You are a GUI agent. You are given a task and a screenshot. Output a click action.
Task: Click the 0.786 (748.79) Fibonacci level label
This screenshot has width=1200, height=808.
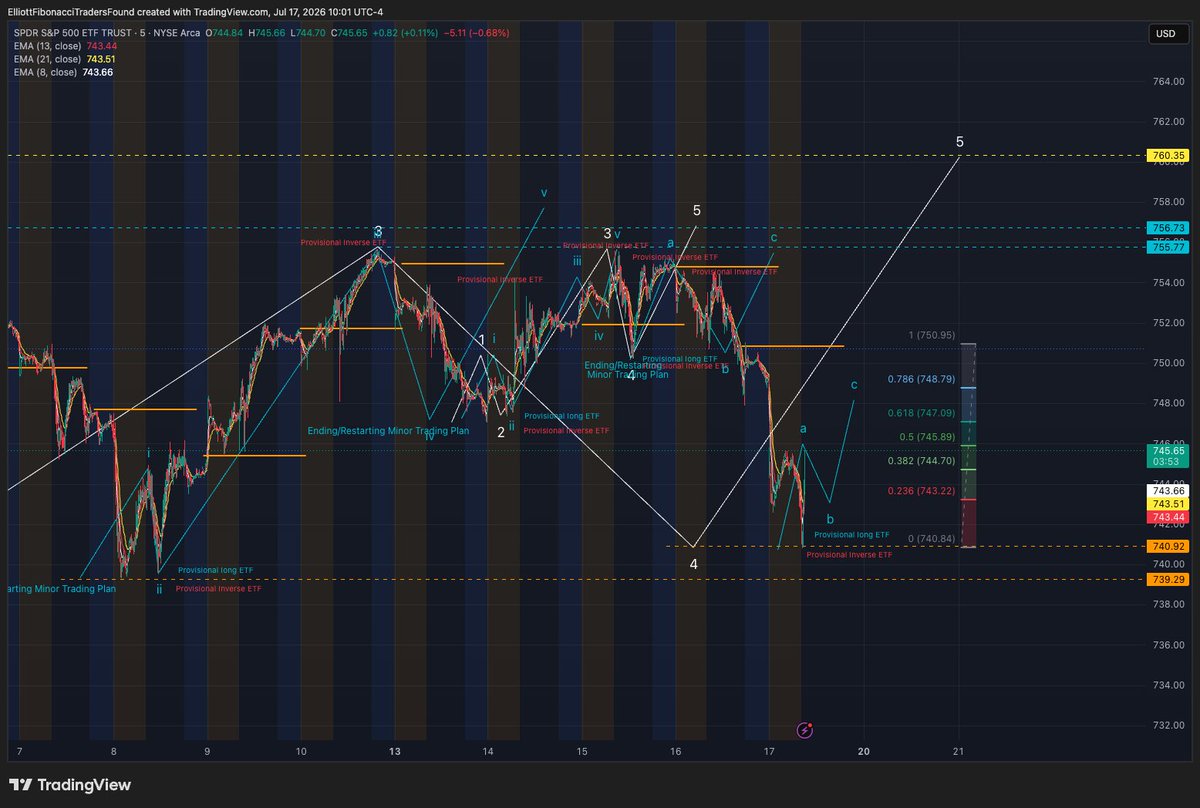921,379
